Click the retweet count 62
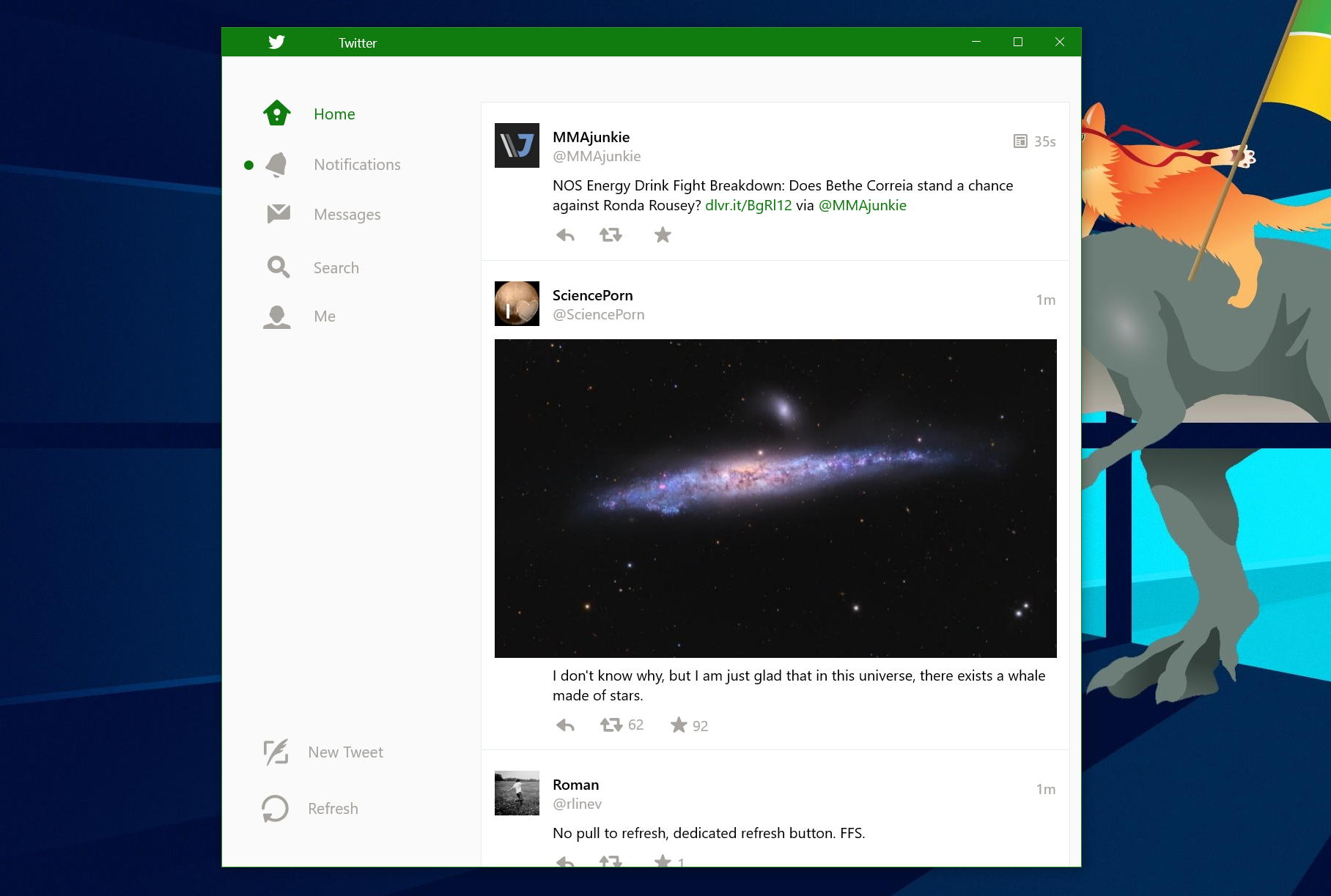 click(635, 725)
